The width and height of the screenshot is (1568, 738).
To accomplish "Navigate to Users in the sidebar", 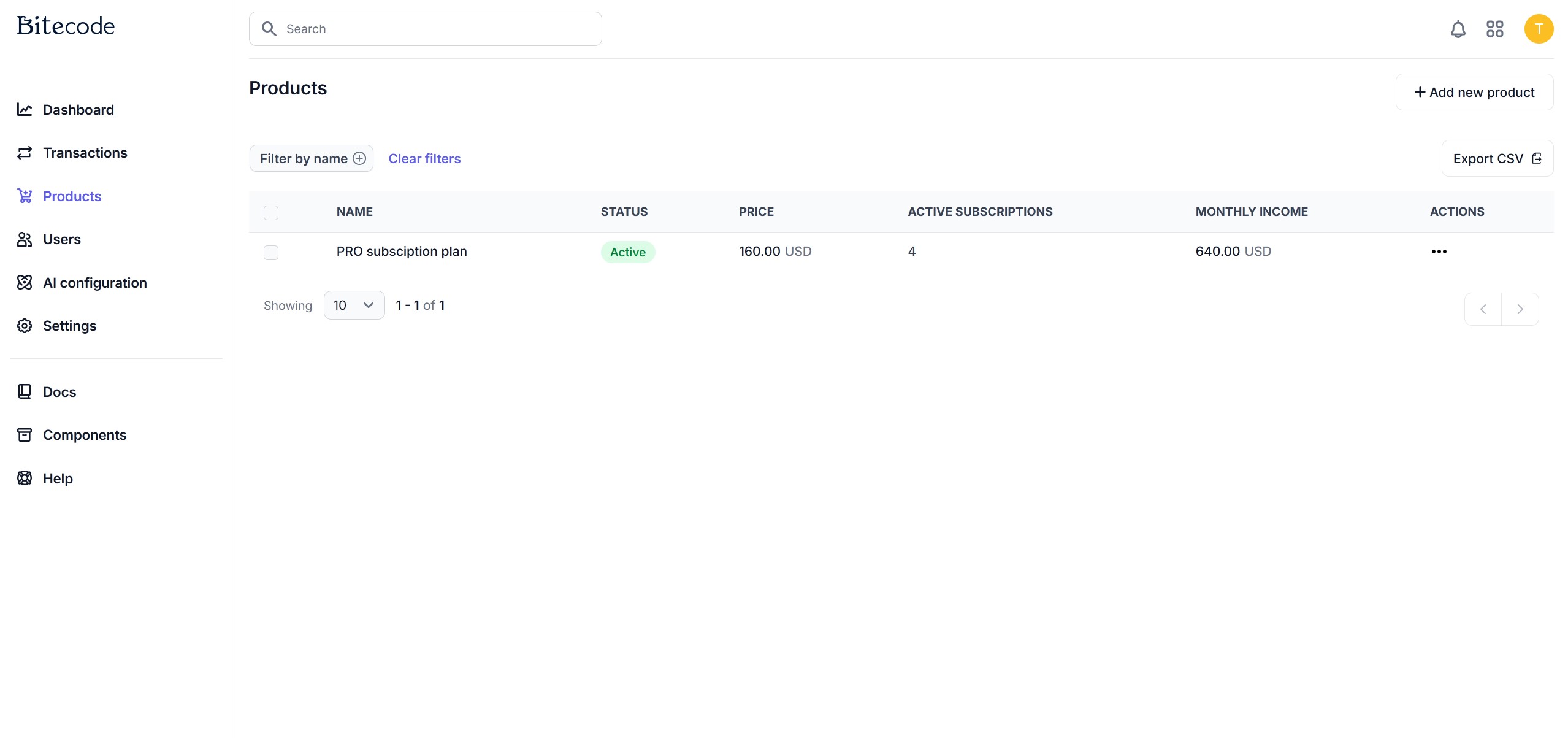I will [x=61, y=239].
